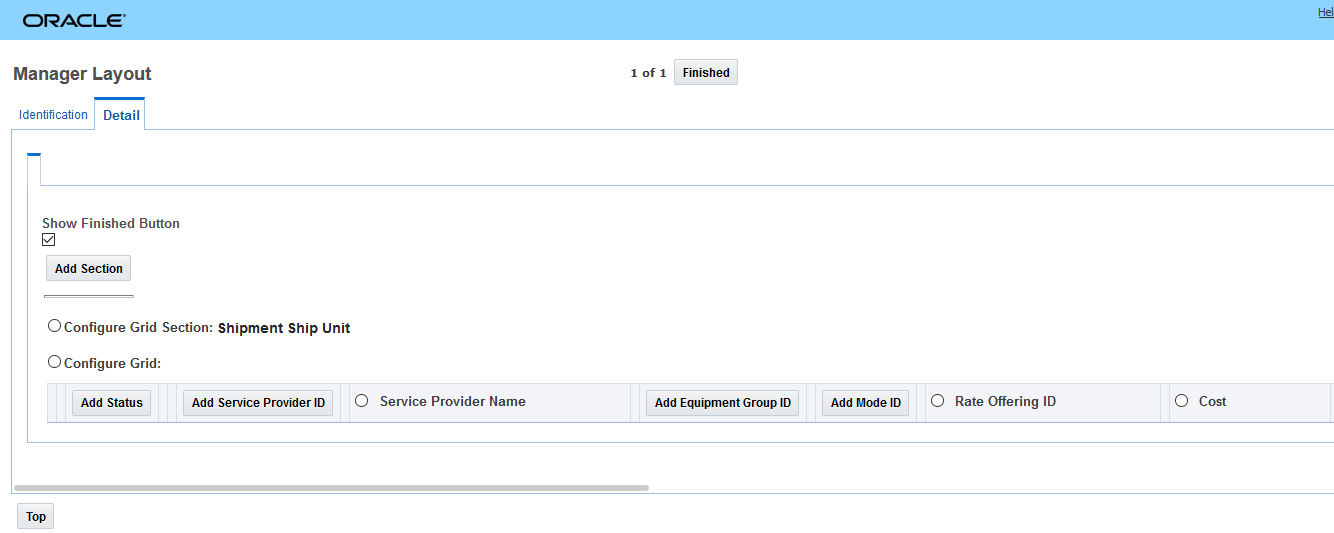Click the Oracle logo
Viewport: 1334px width, 533px height.
[74, 20]
